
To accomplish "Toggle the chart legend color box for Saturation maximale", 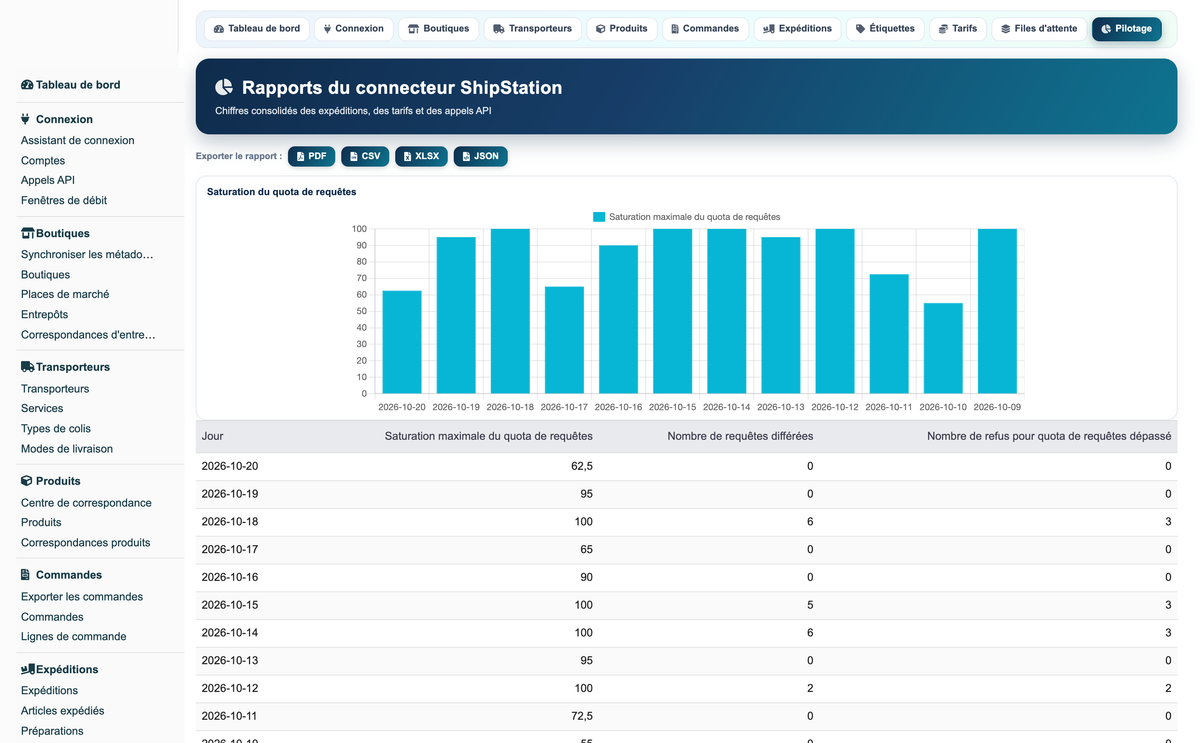I will pyautogui.click(x=599, y=217).
